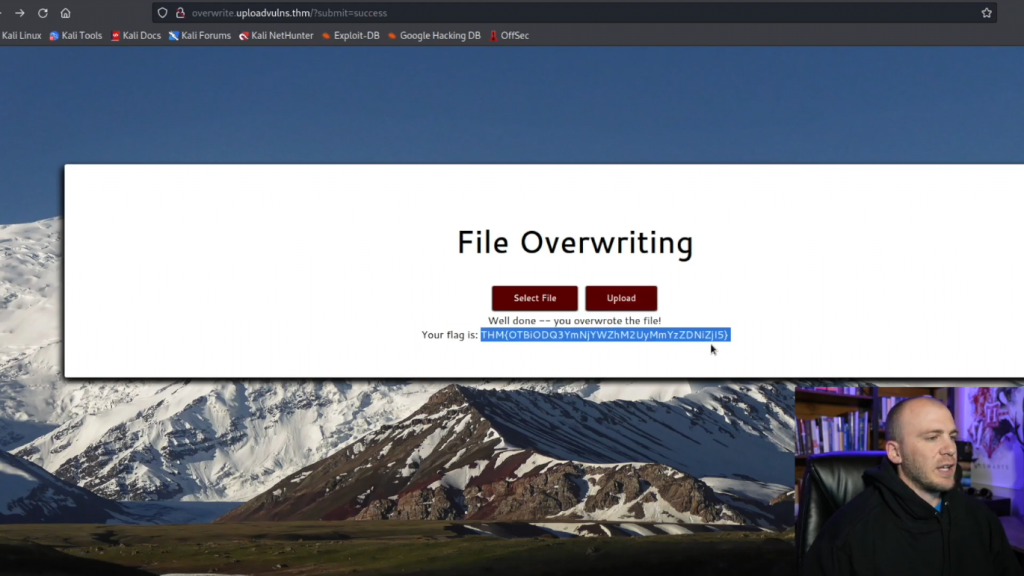Bookmark this page with the star
This screenshot has width=1024, height=576.
tap(986, 13)
